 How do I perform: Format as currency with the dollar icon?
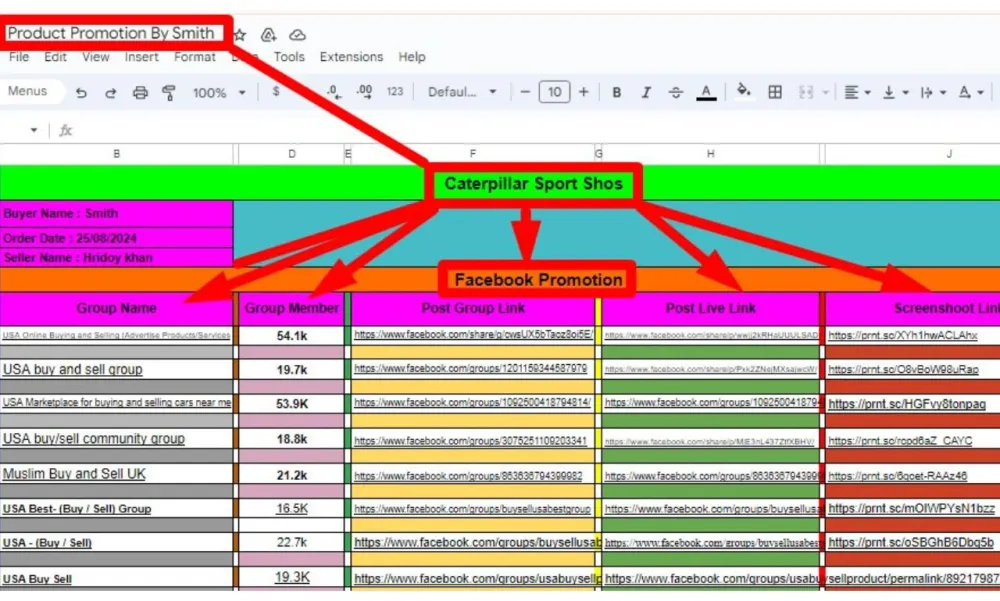click(x=276, y=91)
